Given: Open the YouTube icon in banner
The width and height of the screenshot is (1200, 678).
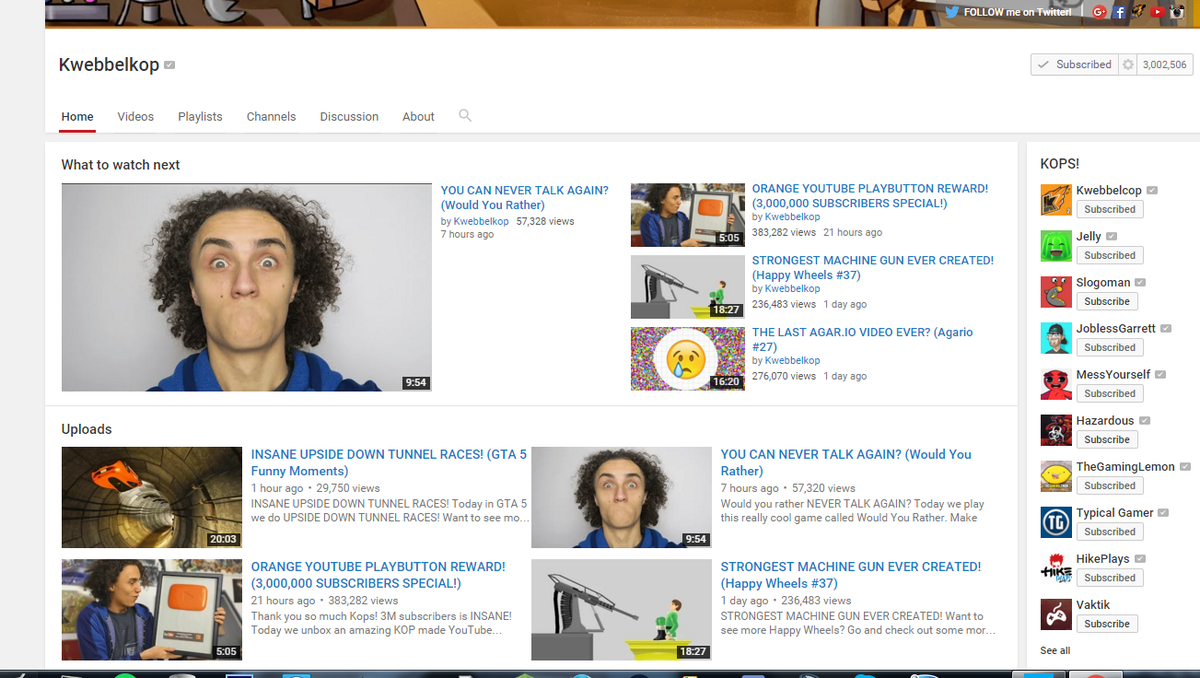Looking at the screenshot, I should [x=1159, y=12].
